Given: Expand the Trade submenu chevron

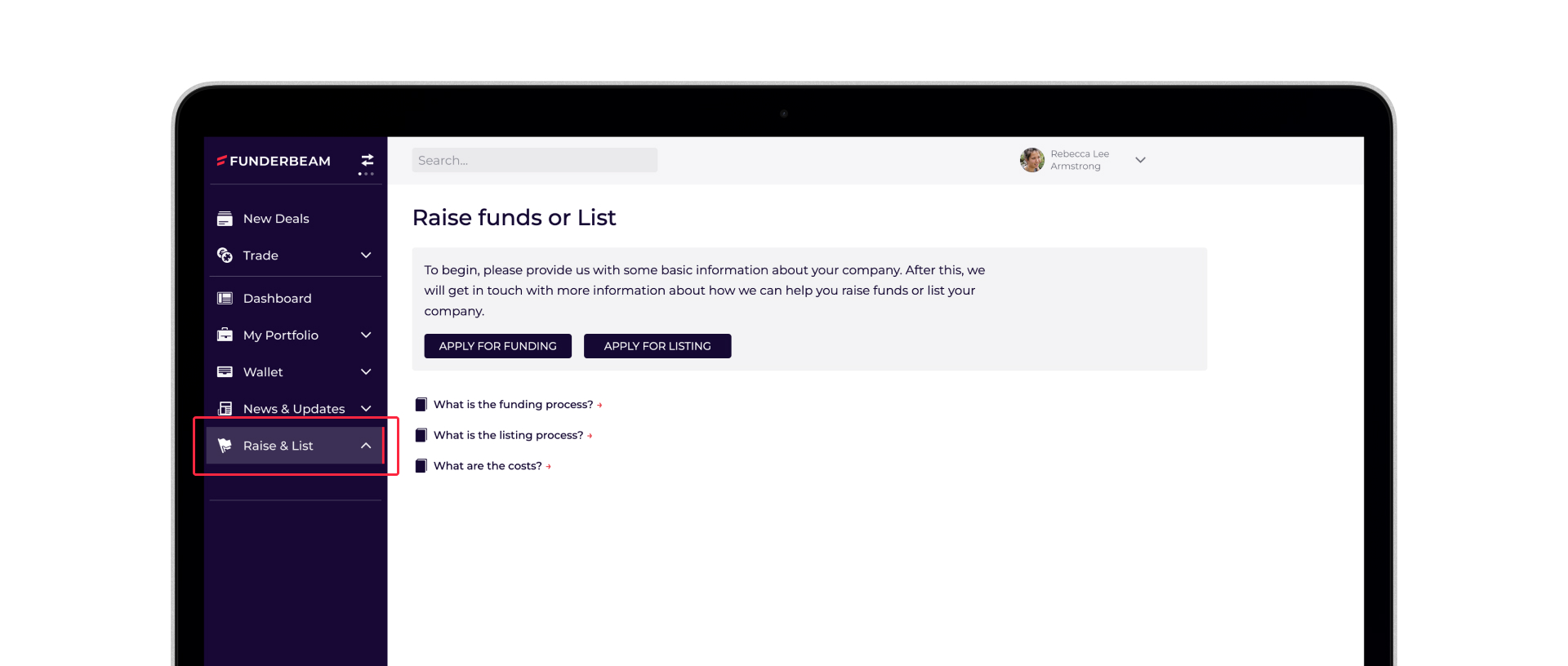Looking at the screenshot, I should (x=366, y=255).
